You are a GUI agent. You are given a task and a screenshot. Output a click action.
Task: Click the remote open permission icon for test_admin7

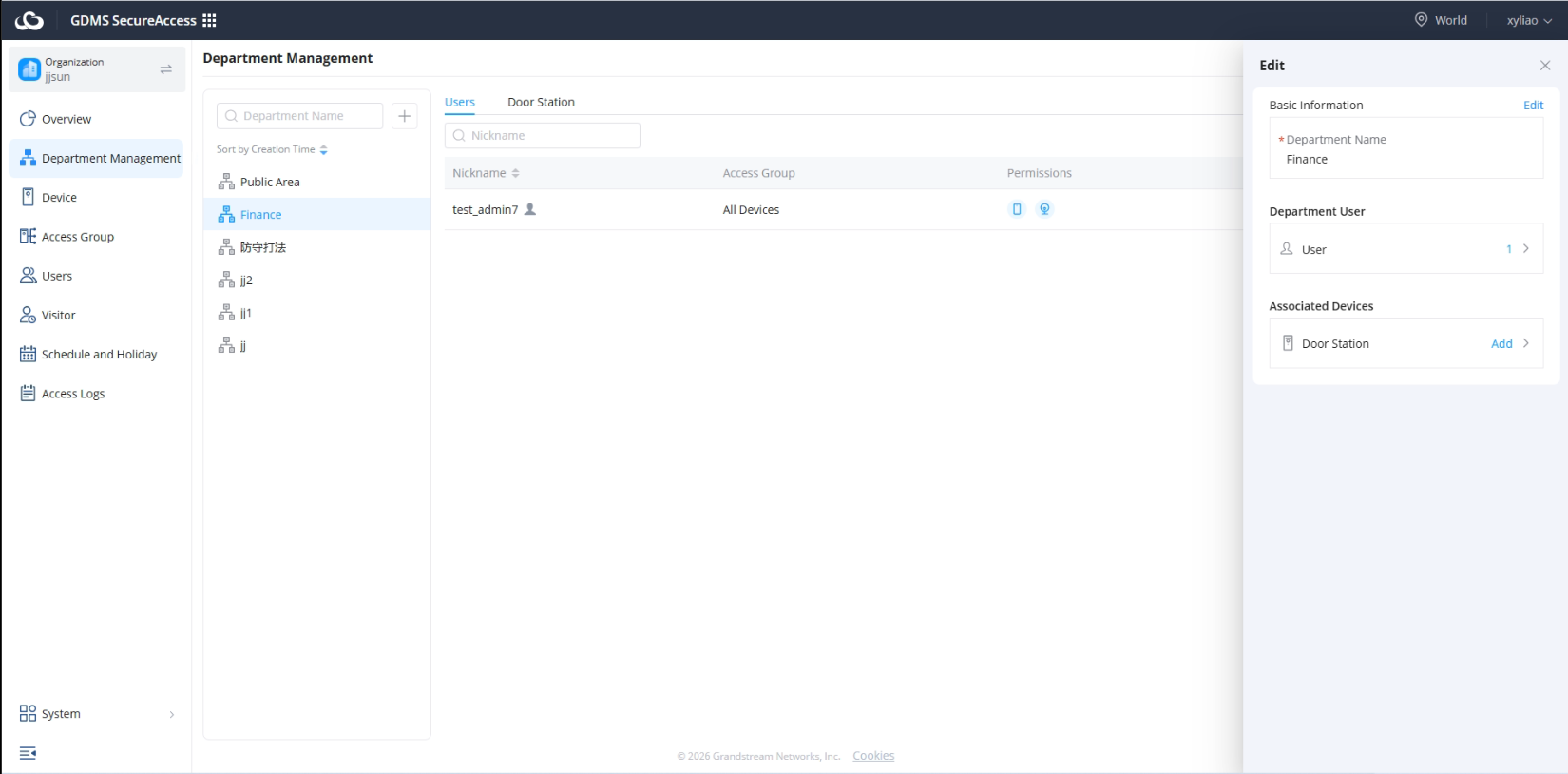pyautogui.click(x=1044, y=209)
